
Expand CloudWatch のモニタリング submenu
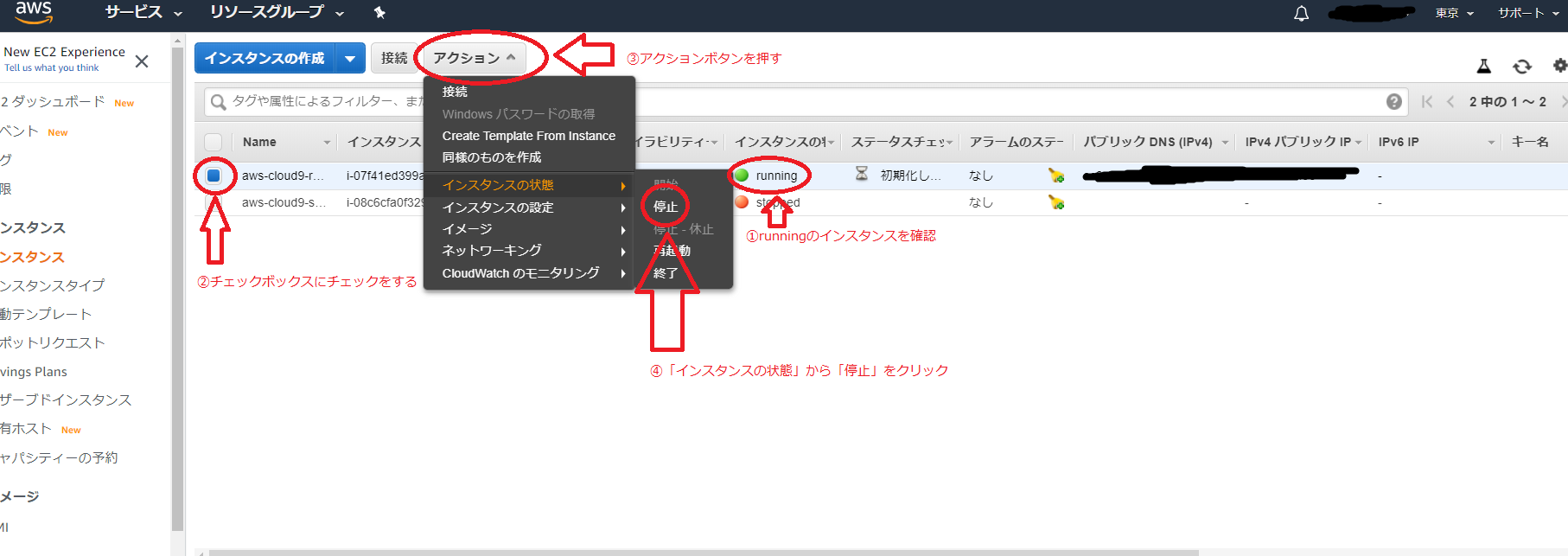(x=529, y=273)
